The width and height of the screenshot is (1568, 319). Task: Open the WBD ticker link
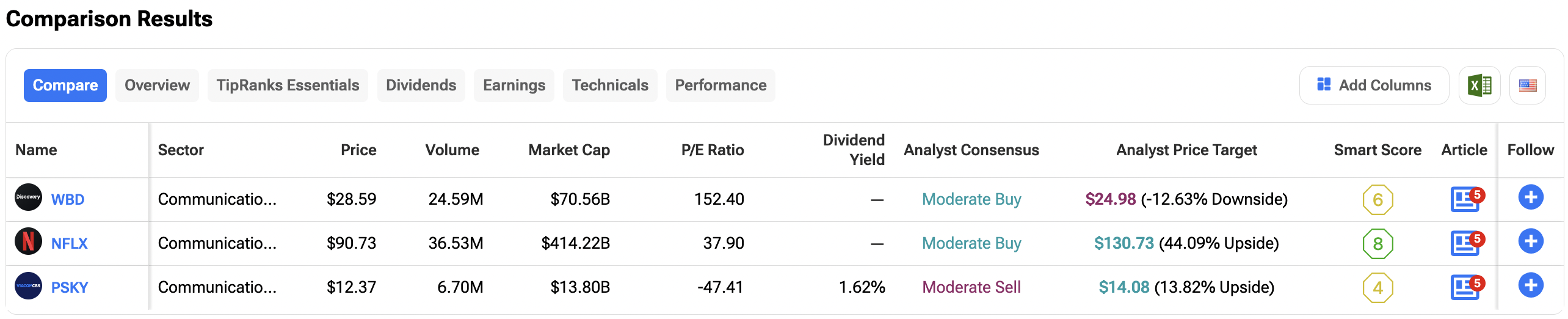(x=68, y=200)
